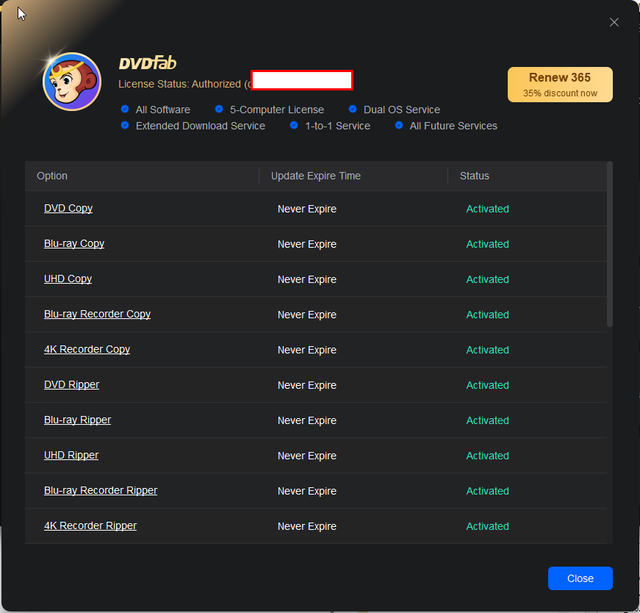Click Activated status in 4K Recorder Ripper row
Viewport: 640px width, 613px height.
487,526
